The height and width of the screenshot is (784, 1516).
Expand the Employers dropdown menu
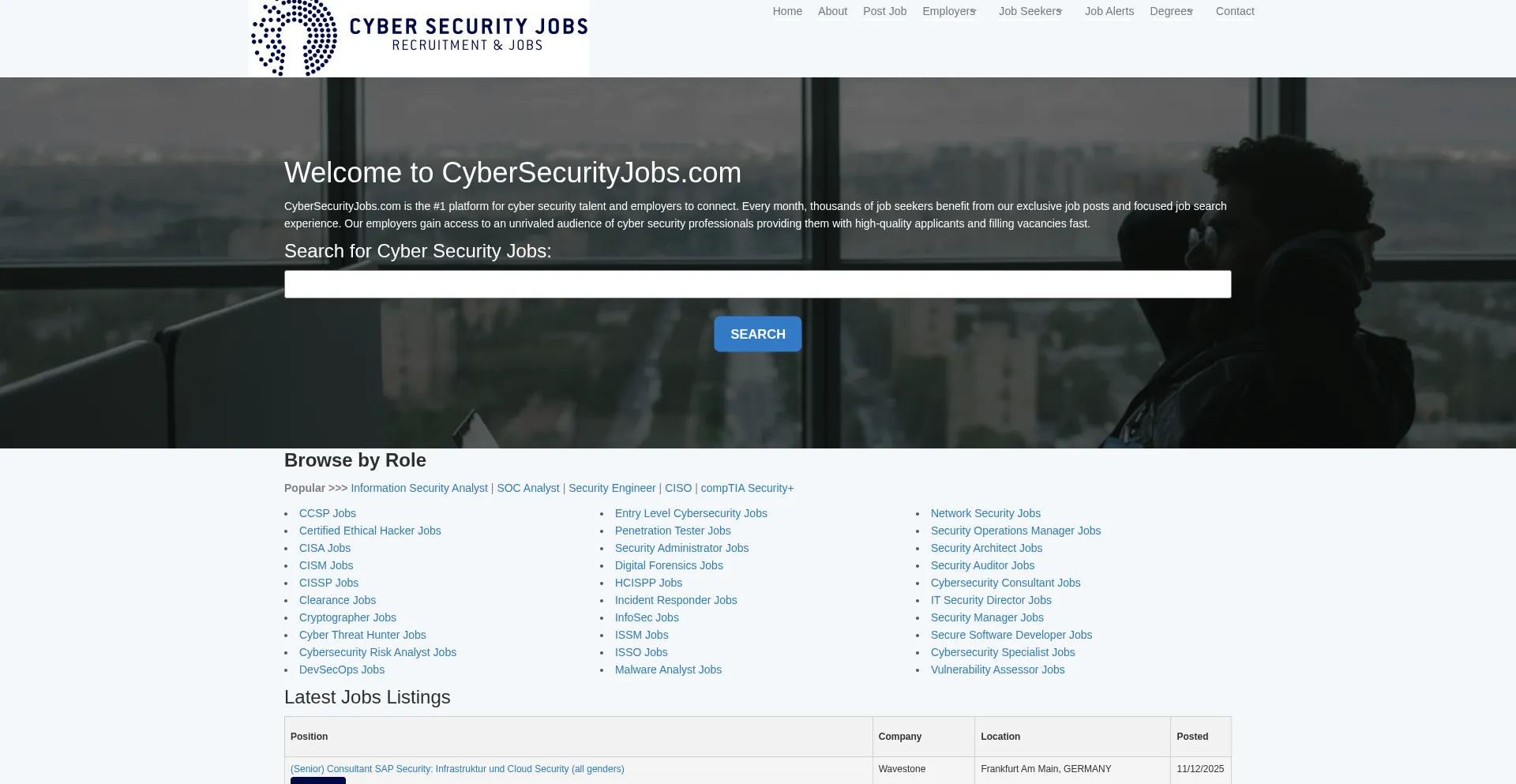(x=950, y=11)
